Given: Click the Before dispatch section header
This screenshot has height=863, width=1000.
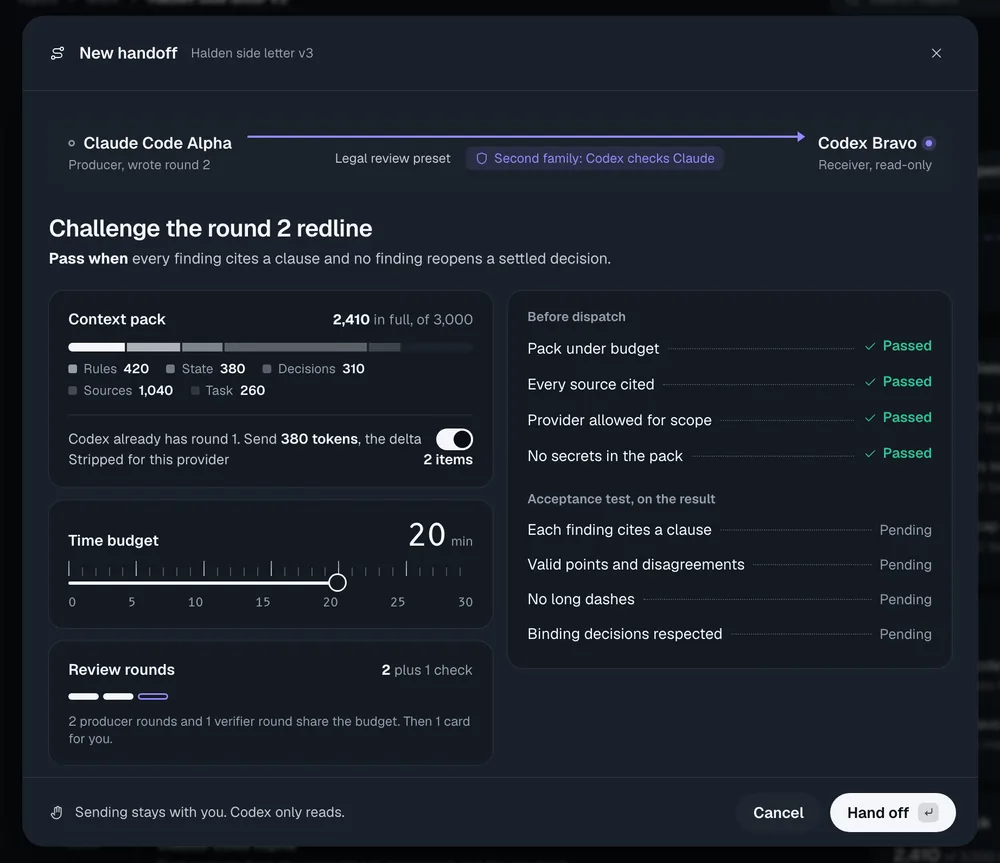Looking at the screenshot, I should 576,317.
